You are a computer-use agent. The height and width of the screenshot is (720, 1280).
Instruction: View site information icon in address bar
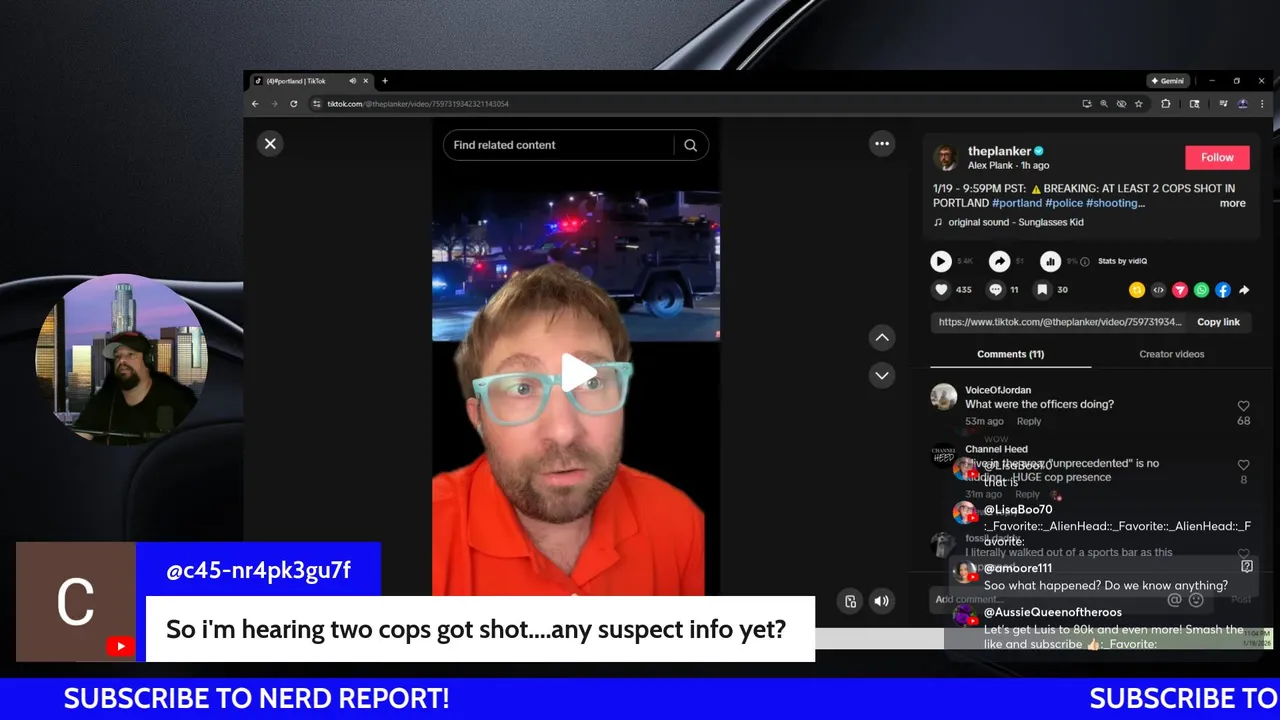317,104
